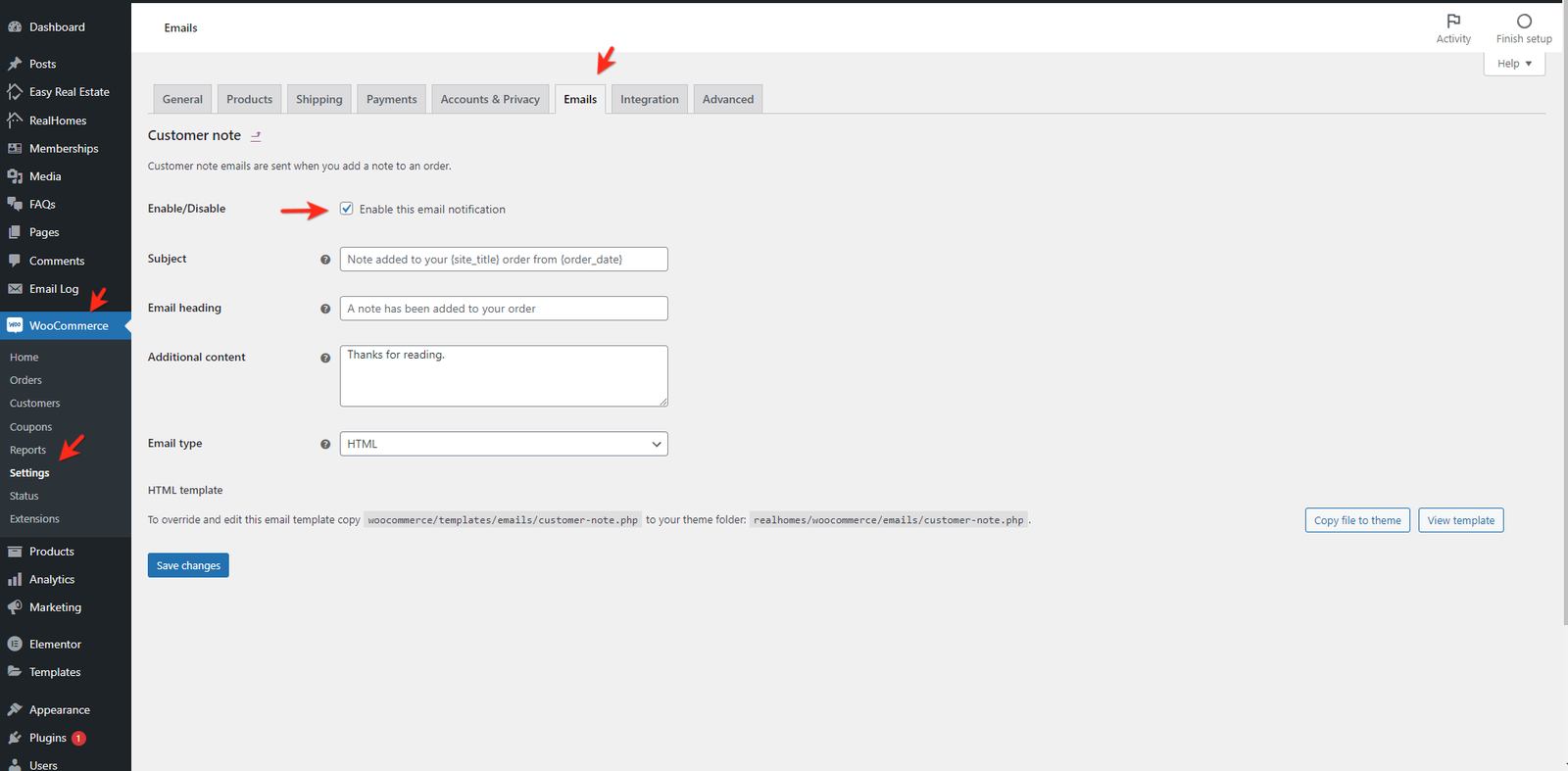Click the Appearance paintbrush icon
Viewport: 1568px width, 771px height.
pyautogui.click(x=15, y=710)
